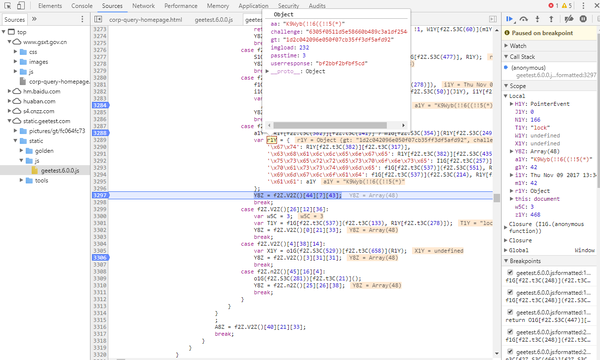Image resolution: width=600 pixels, height=360 pixels.
Task: Toggle breakpoint on line 3288
Action: tap(100, 133)
